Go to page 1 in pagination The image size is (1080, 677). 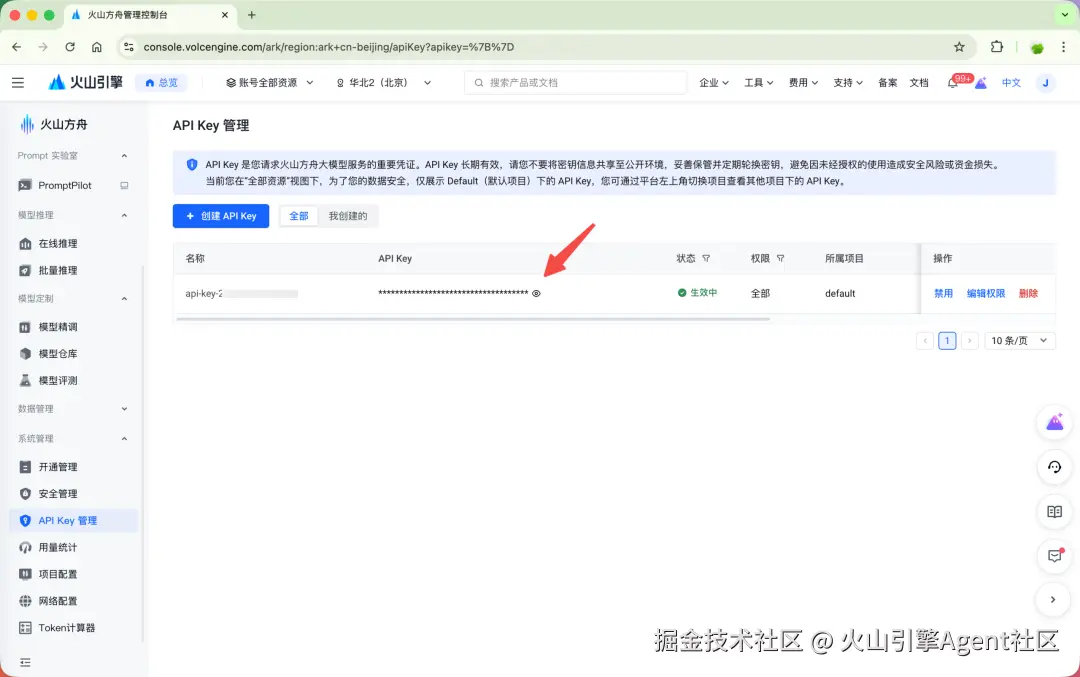947,340
